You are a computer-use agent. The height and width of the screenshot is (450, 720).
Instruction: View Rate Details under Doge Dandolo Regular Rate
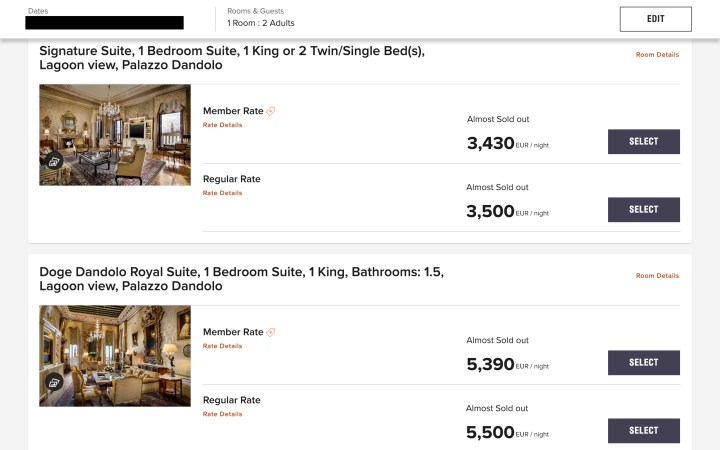pos(222,414)
